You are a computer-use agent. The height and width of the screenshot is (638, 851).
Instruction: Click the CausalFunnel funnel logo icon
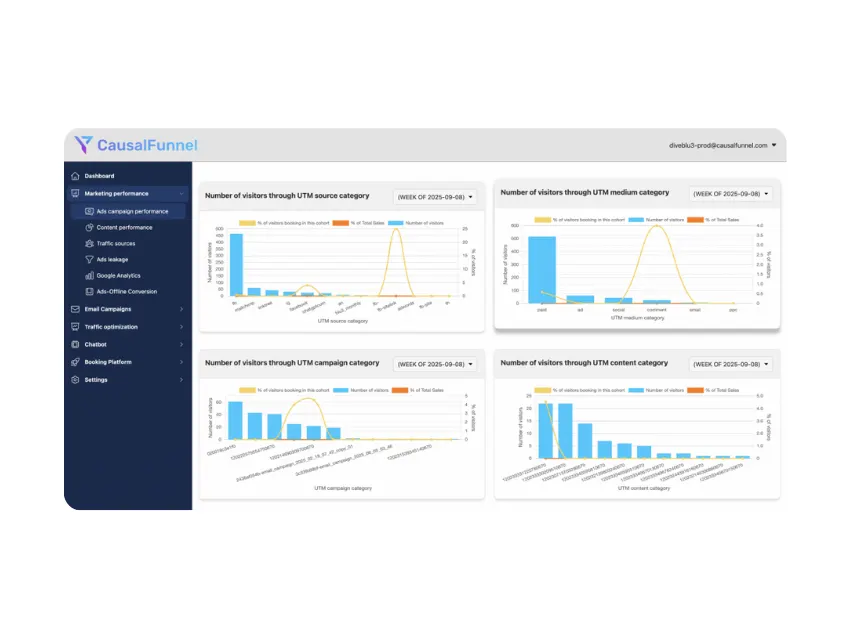tap(83, 145)
